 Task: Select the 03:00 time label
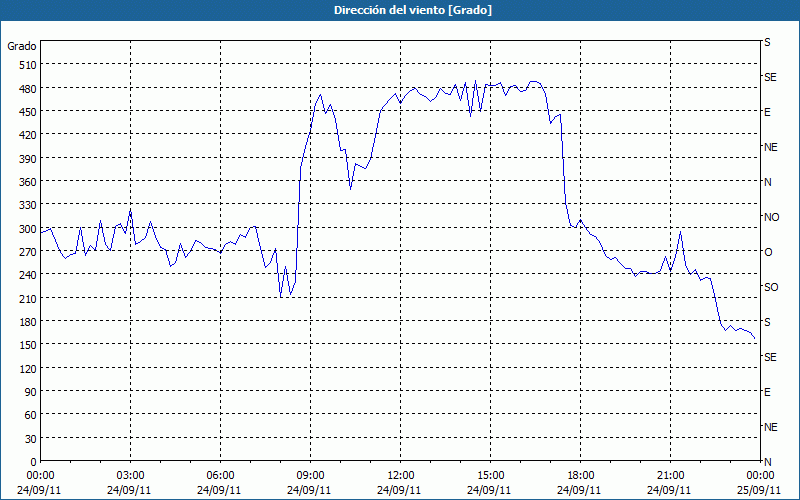131,476
